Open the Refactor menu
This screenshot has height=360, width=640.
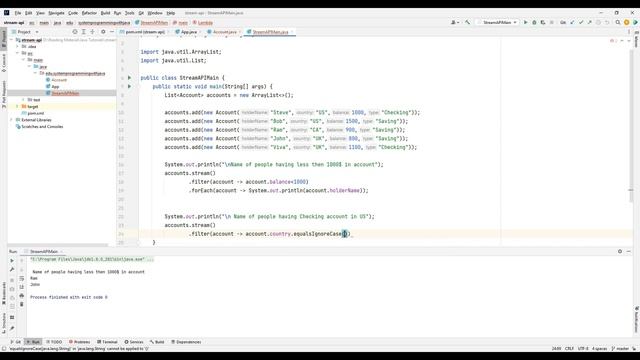pyautogui.click(x=89, y=13)
